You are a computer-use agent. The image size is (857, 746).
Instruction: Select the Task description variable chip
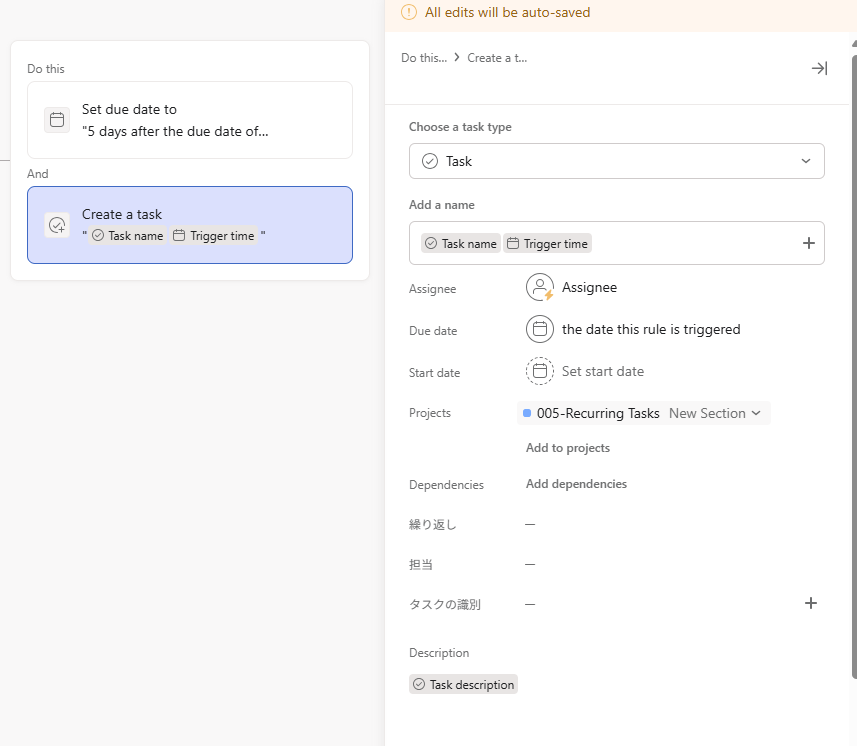[x=464, y=685]
